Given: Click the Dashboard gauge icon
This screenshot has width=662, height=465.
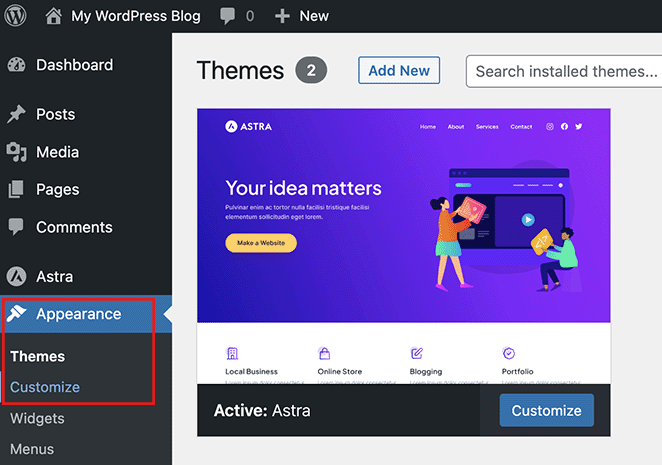Looking at the screenshot, I should tap(16, 65).
